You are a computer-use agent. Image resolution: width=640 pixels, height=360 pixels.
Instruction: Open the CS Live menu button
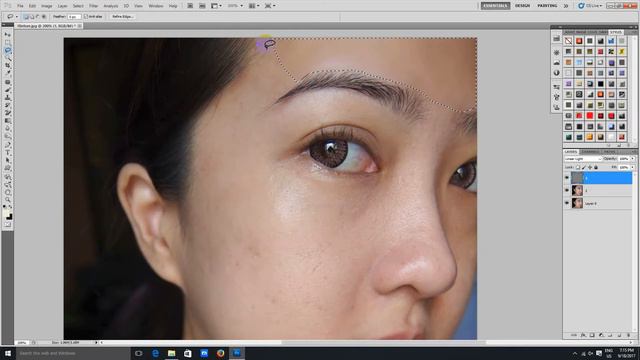[590, 6]
